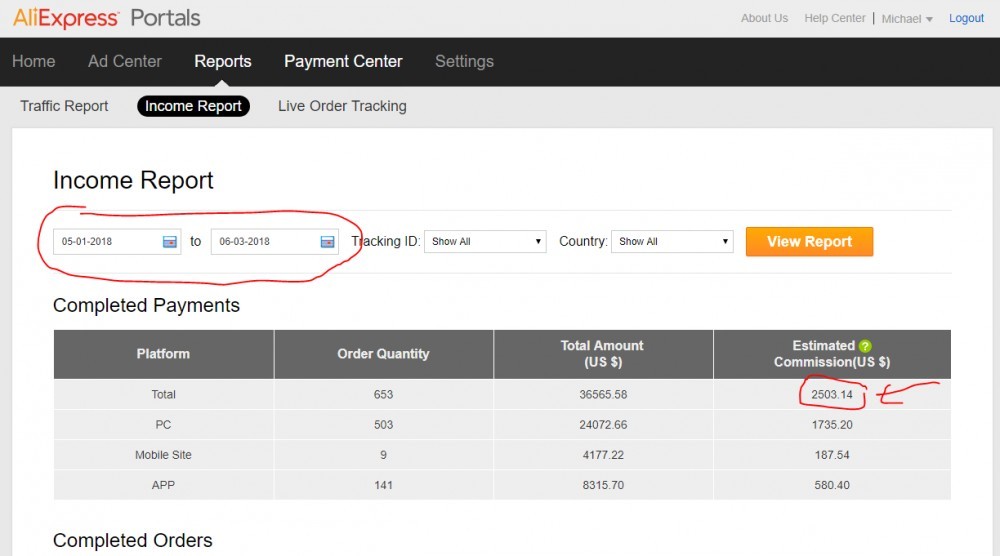Open the Payment Center menu
1000x556 pixels.
point(343,61)
